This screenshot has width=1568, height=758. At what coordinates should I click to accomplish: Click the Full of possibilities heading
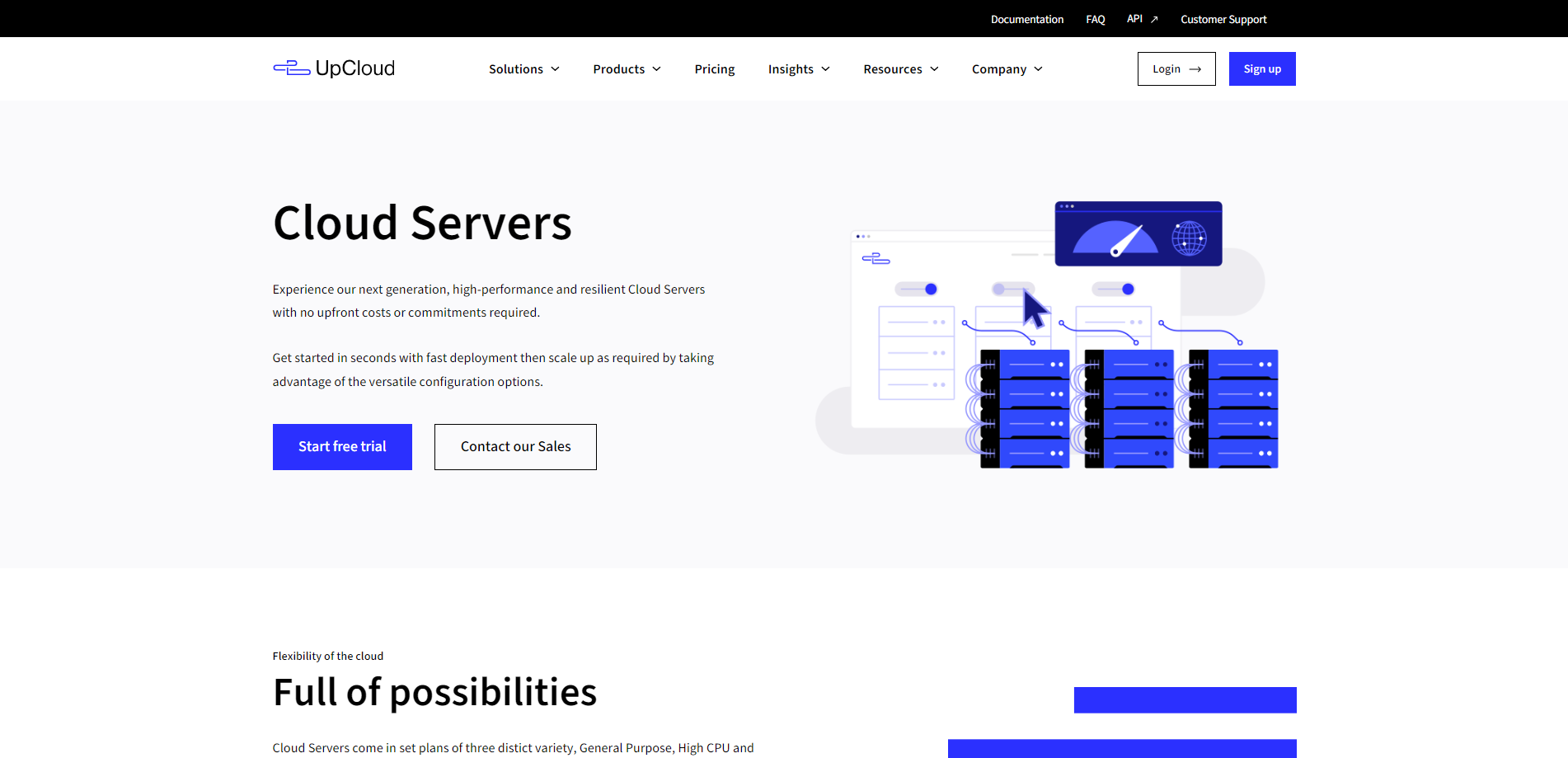pyautogui.click(x=434, y=692)
